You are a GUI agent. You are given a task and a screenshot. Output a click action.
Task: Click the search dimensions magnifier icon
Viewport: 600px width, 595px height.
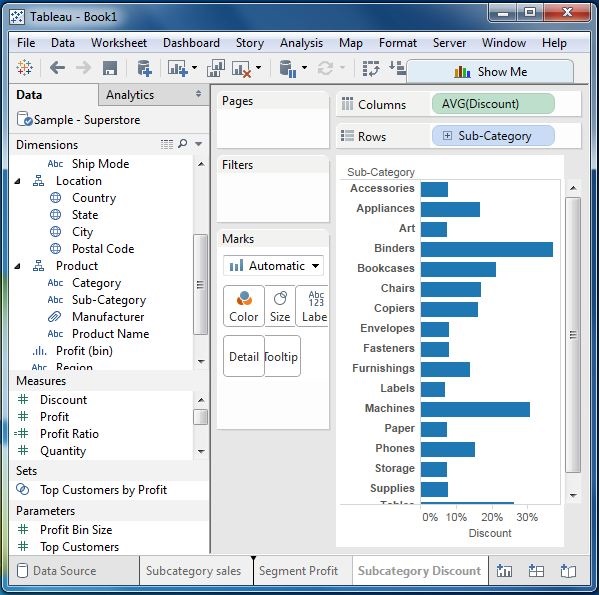click(182, 145)
